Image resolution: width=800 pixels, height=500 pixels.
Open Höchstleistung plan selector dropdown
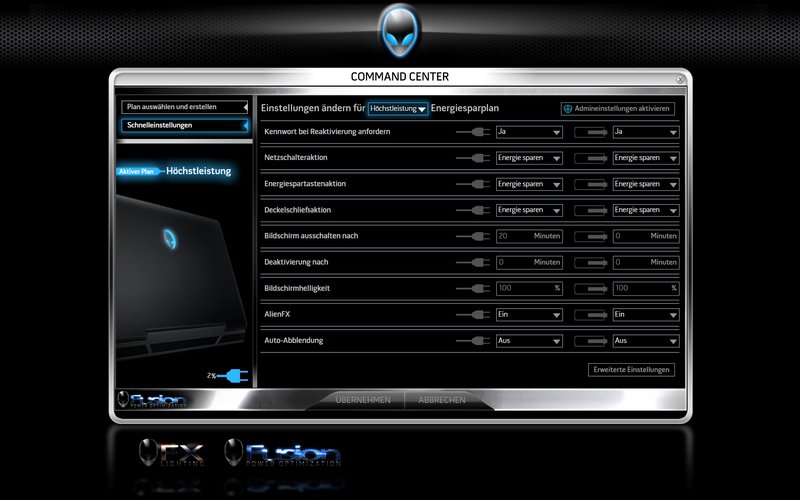pos(398,109)
